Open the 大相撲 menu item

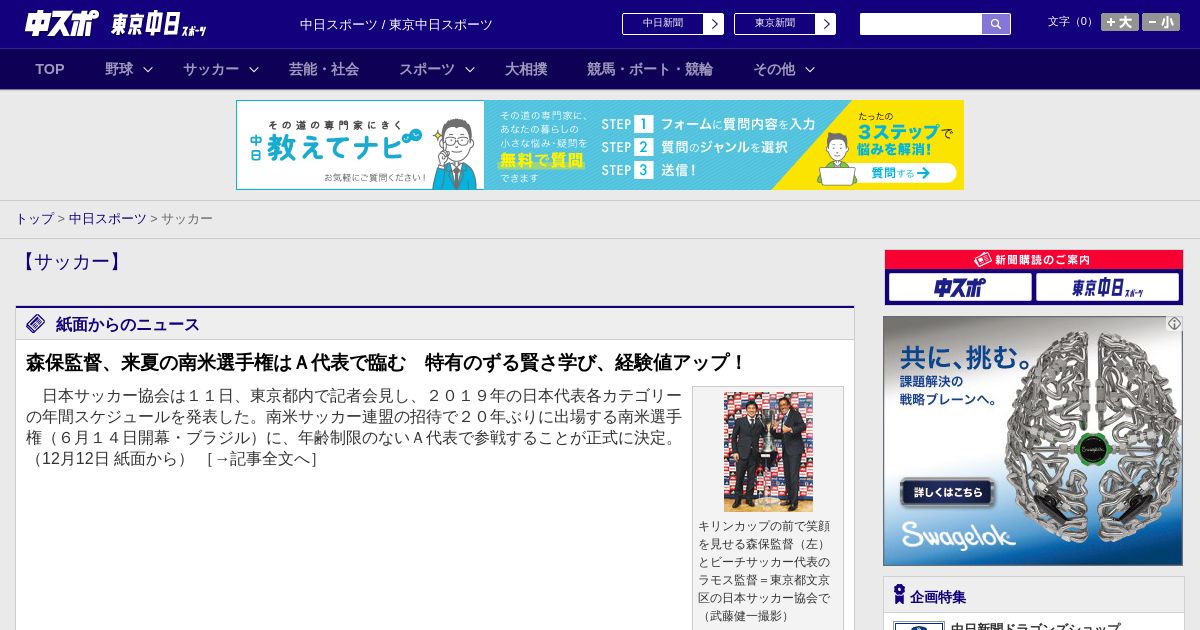[526, 69]
